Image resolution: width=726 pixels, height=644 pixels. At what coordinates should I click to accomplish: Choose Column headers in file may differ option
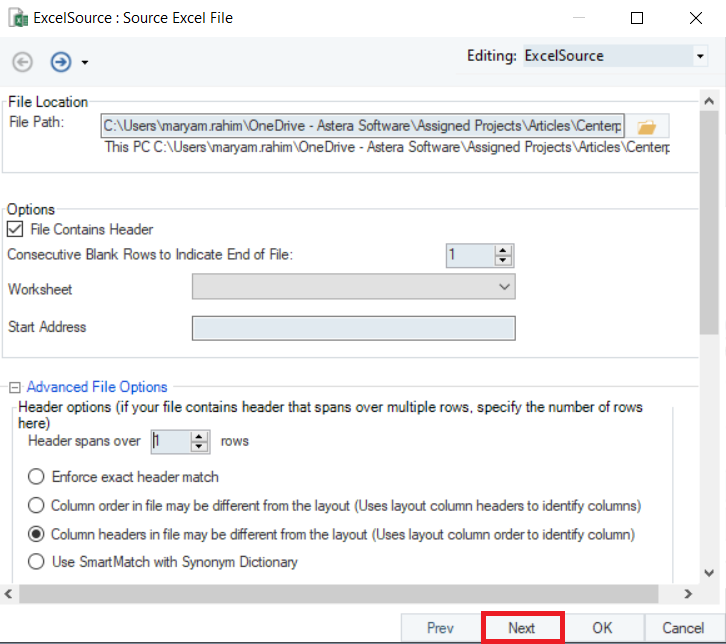[37, 534]
